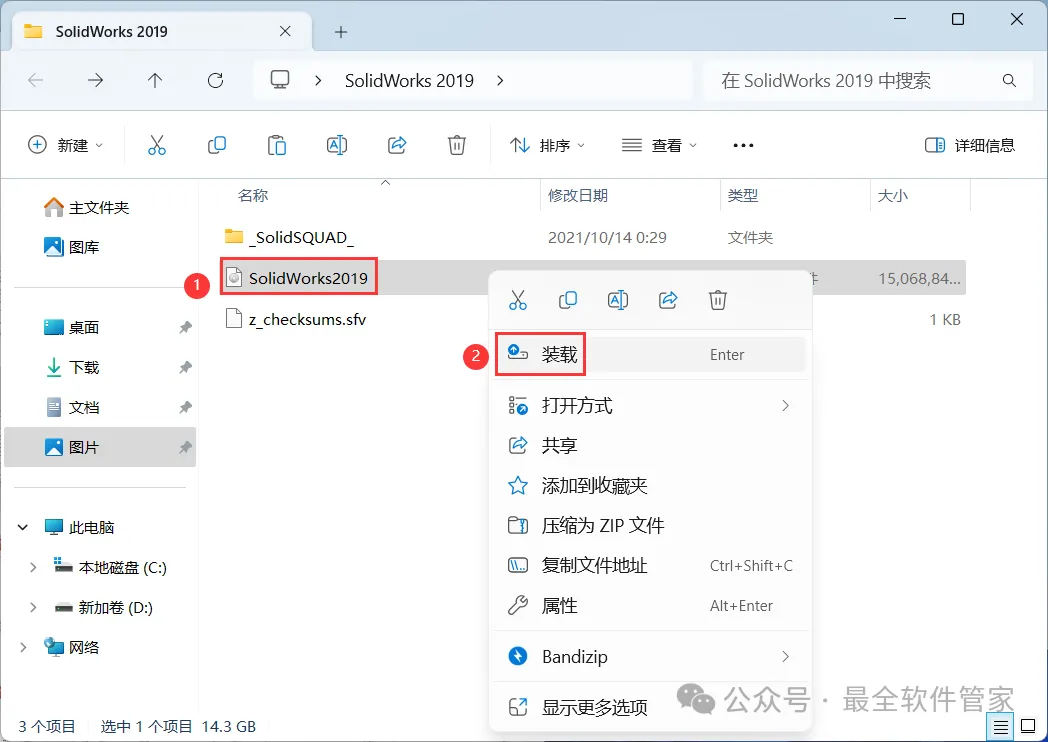
Task: Click the Share icon in the toolbar
Action: pos(397,145)
